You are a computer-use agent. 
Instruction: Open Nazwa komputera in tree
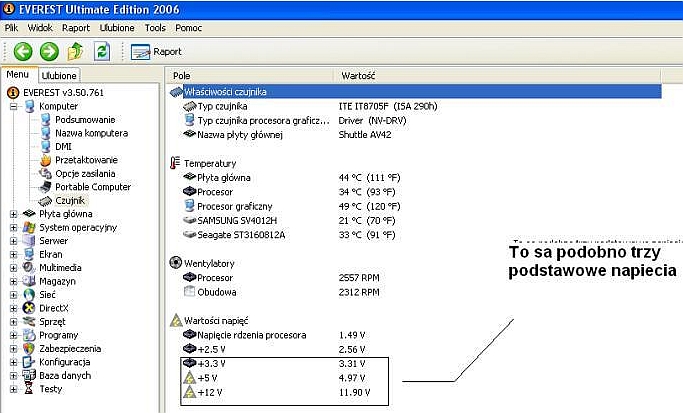(91, 133)
